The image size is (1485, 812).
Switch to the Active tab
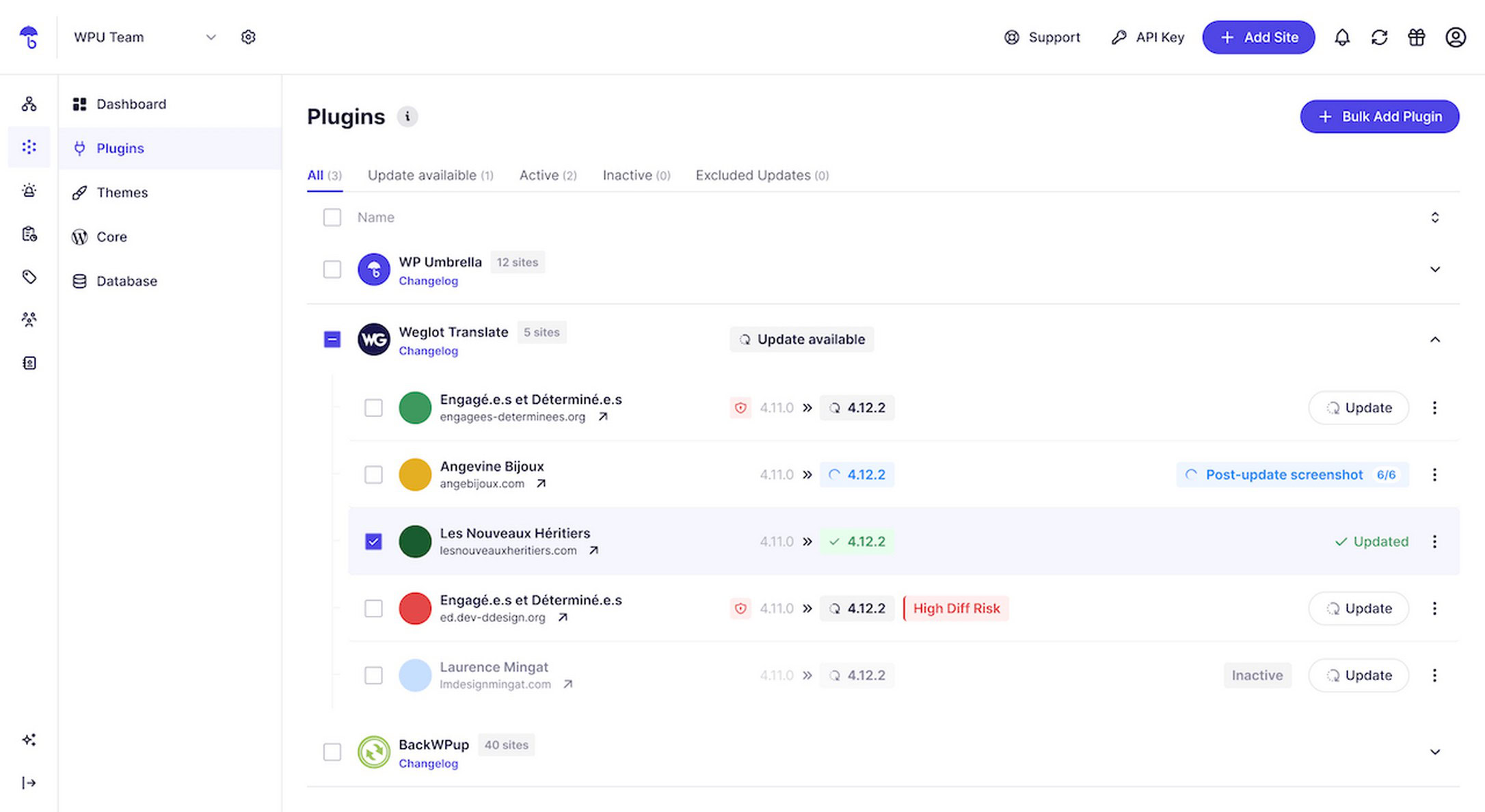pyautogui.click(x=548, y=176)
